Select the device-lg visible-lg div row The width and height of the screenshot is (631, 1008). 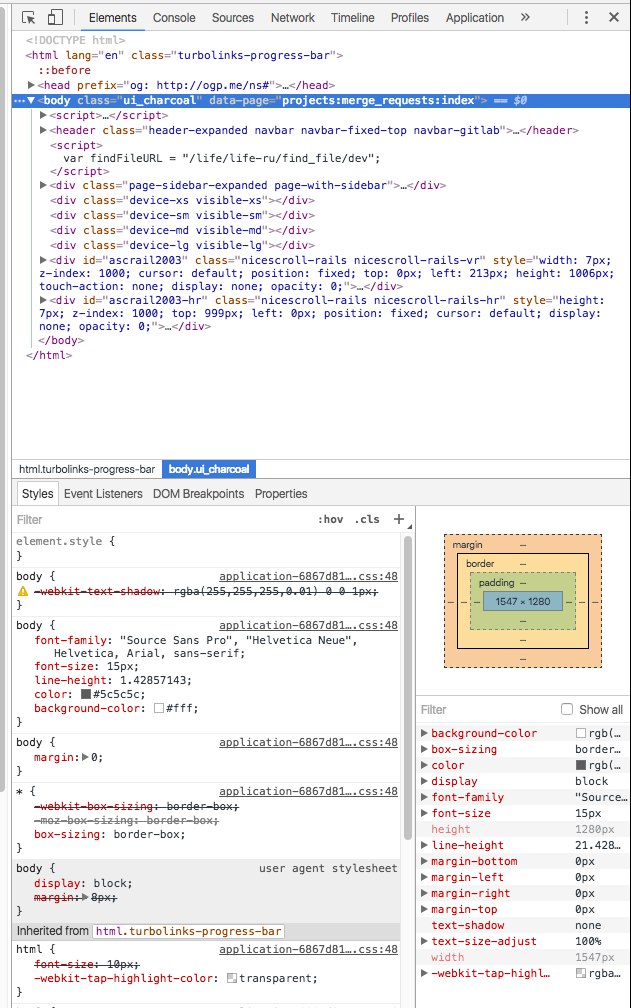[x=182, y=245]
